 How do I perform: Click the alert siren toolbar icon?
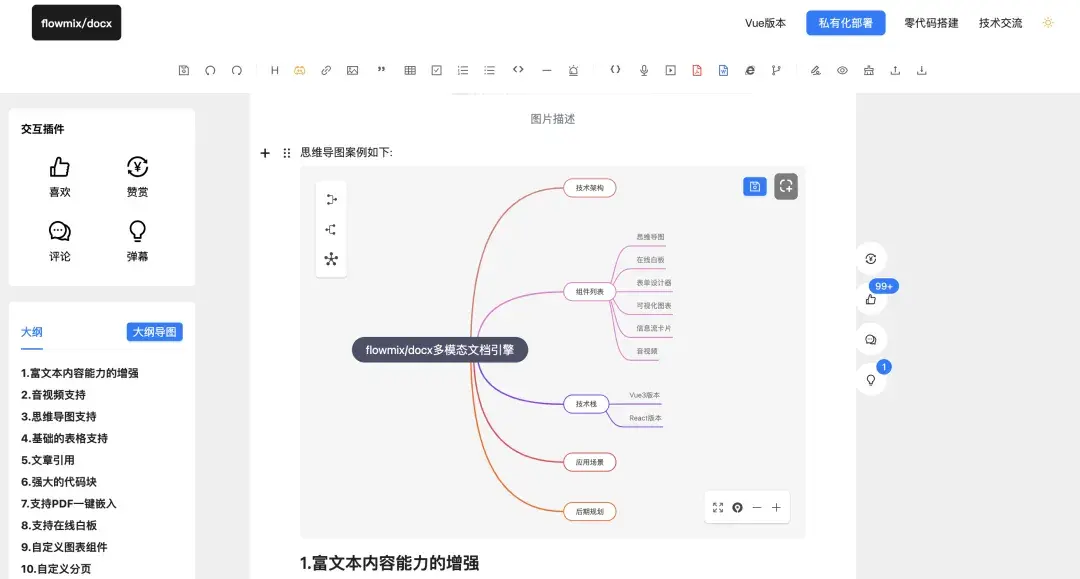pyautogui.click(x=573, y=70)
